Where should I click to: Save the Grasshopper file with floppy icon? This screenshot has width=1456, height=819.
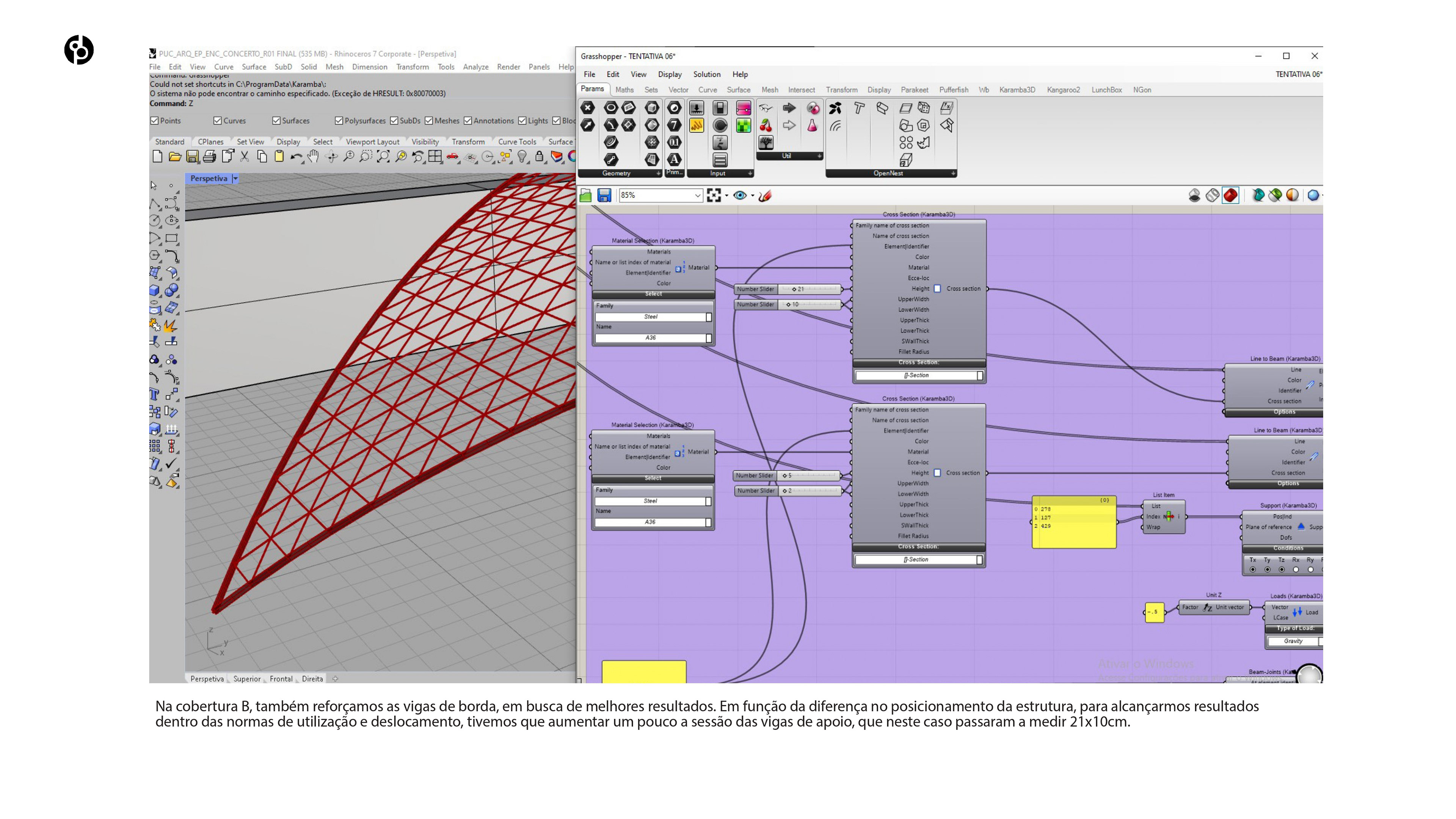pyautogui.click(x=604, y=196)
